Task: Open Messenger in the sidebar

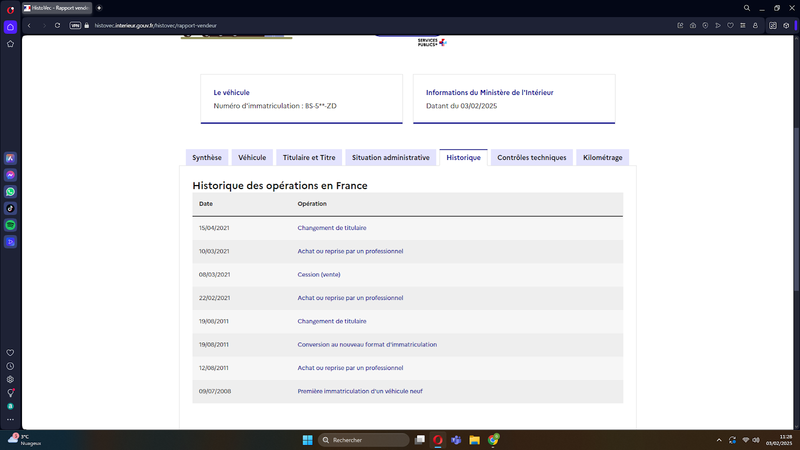Action: pos(10,175)
